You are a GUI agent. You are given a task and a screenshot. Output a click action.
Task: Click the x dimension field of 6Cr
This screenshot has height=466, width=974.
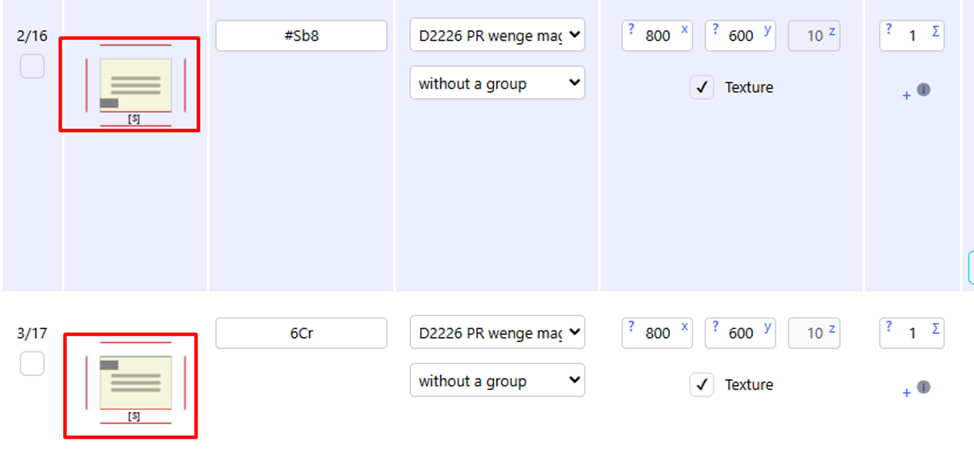click(x=658, y=333)
